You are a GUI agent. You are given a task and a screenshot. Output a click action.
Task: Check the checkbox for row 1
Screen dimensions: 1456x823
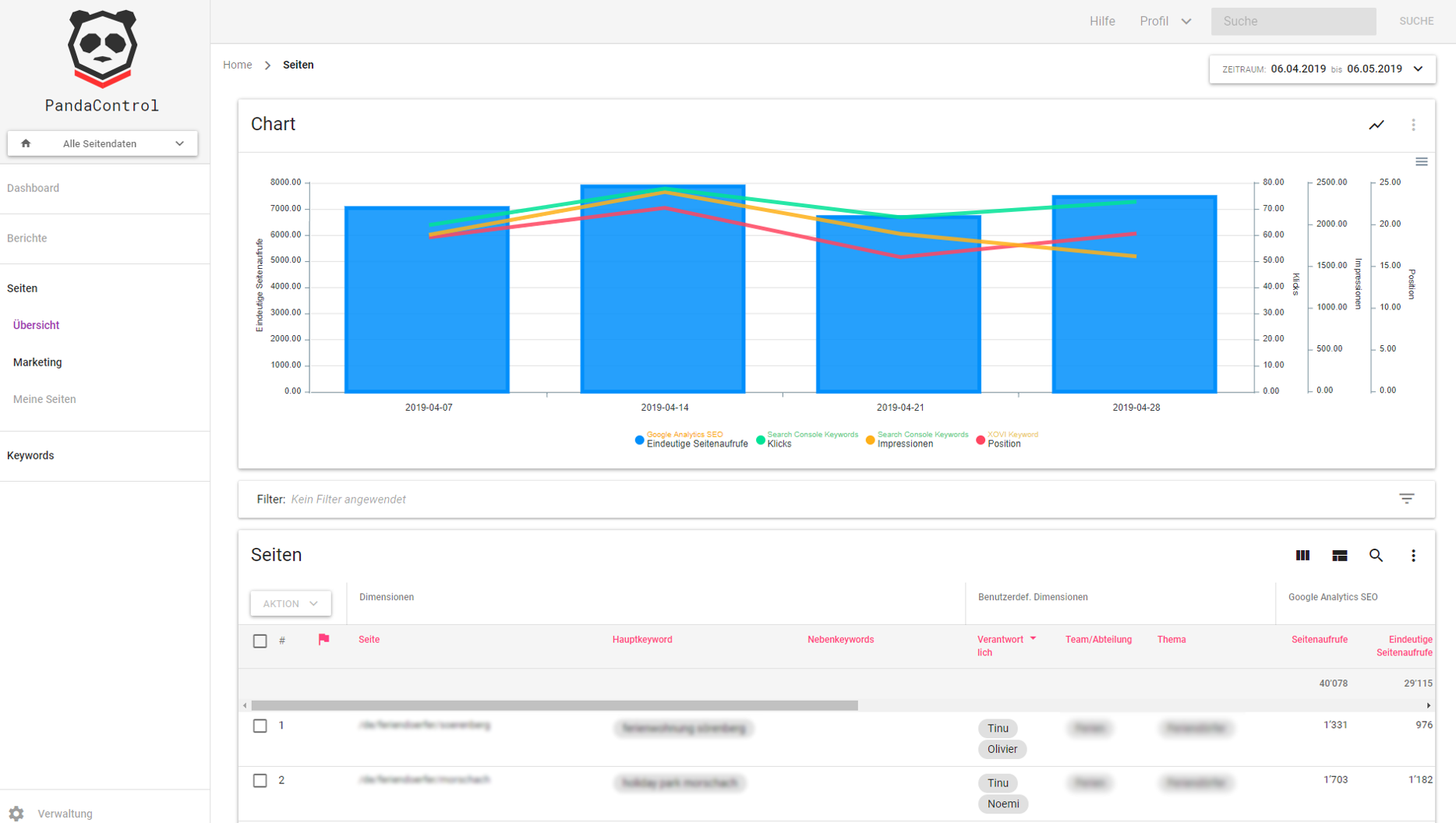pos(260,726)
